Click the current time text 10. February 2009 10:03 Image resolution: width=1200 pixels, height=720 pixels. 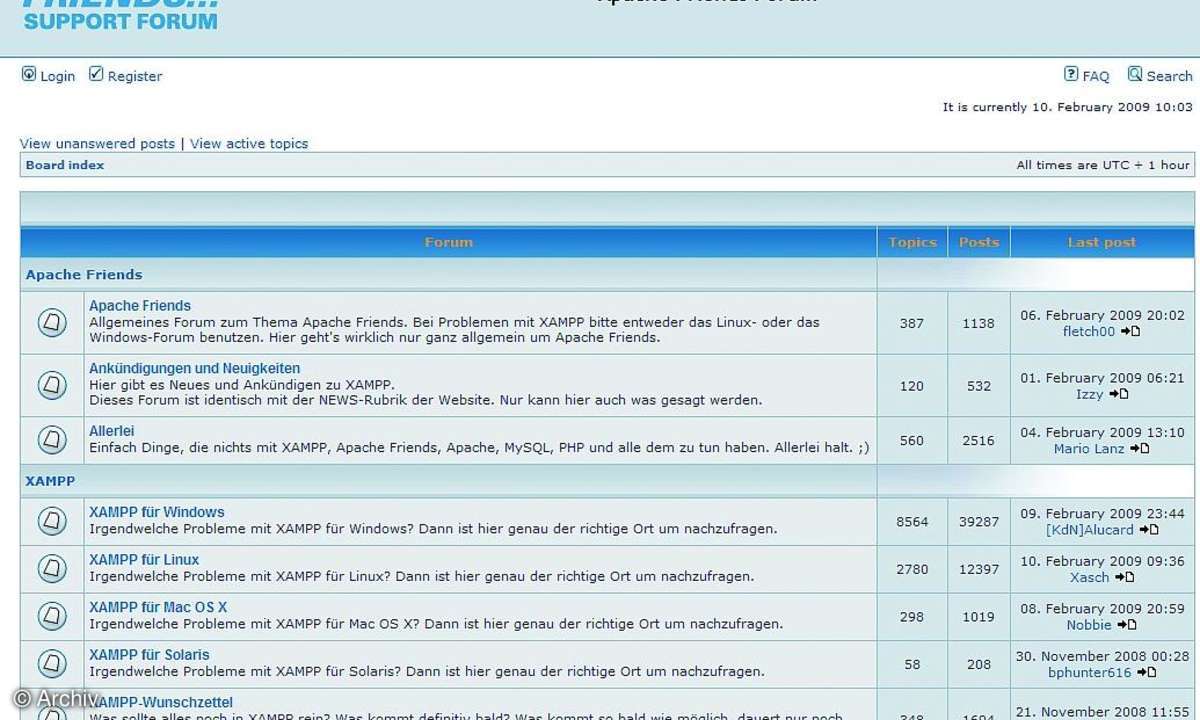pyautogui.click(x=1110, y=107)
